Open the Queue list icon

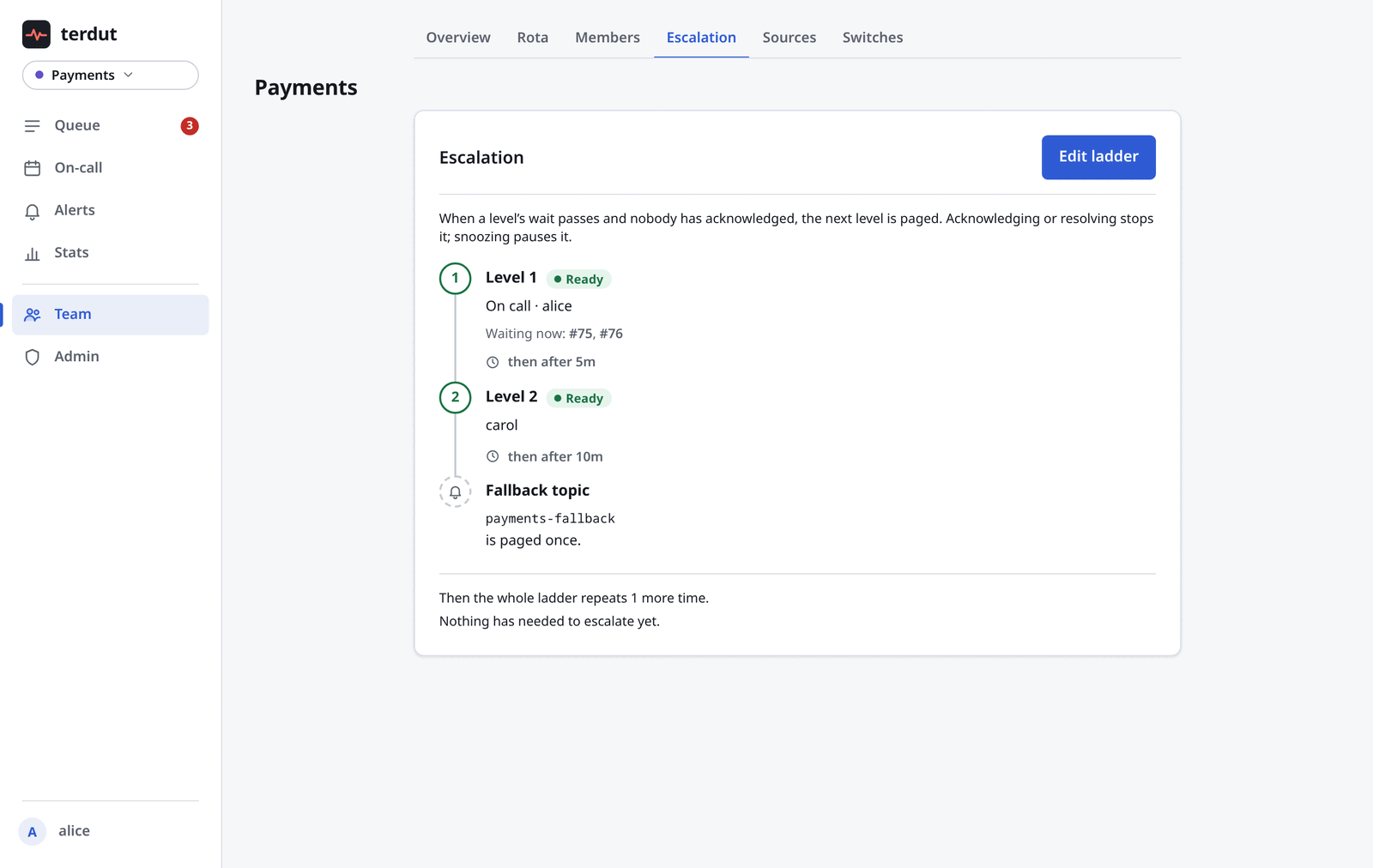(x=33, y=126)
